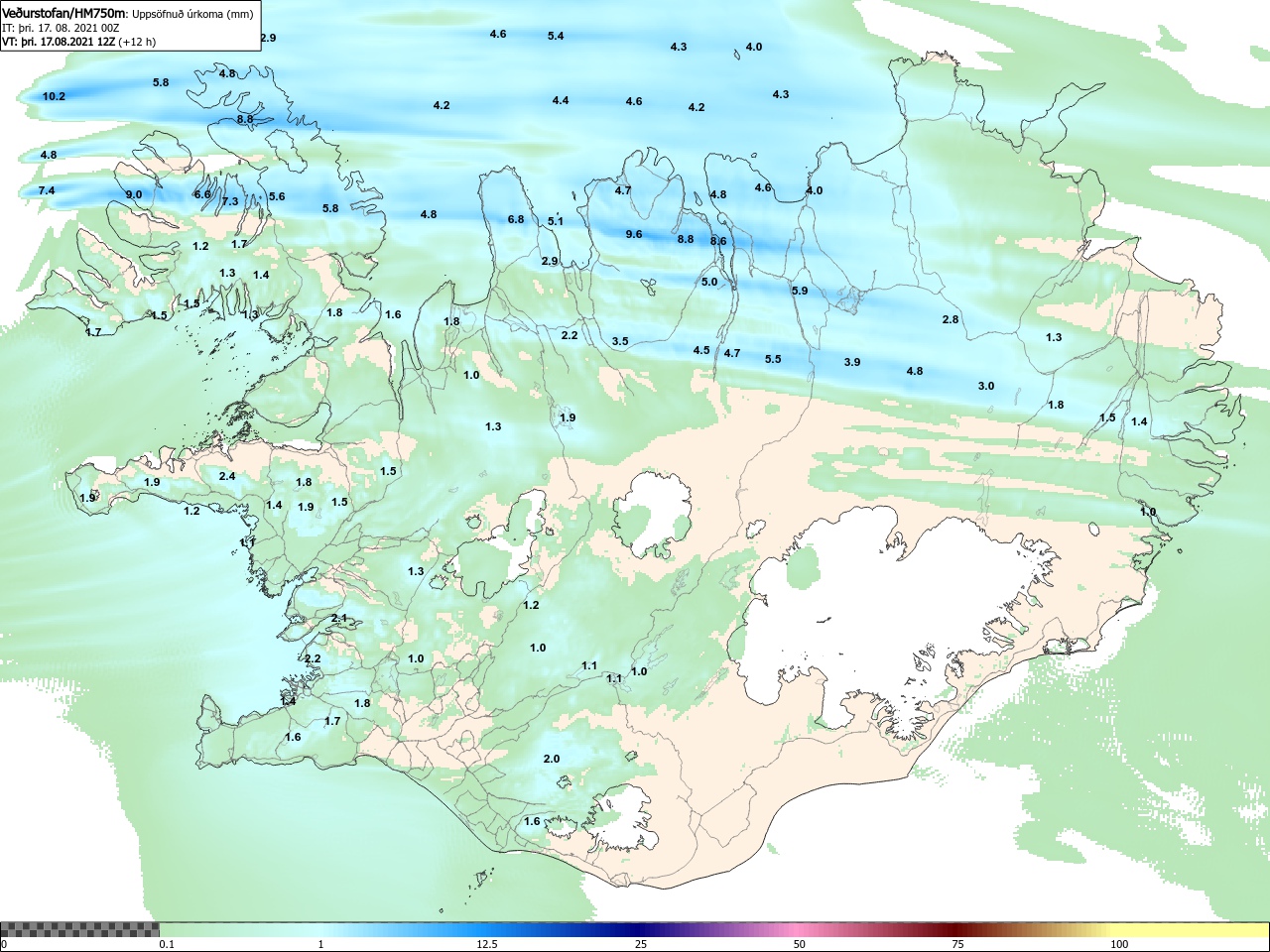The height and width of the screenshot is (952, 1270).
Task: Click the 5.6 precipitation value
Action: [x=277, y=196]
